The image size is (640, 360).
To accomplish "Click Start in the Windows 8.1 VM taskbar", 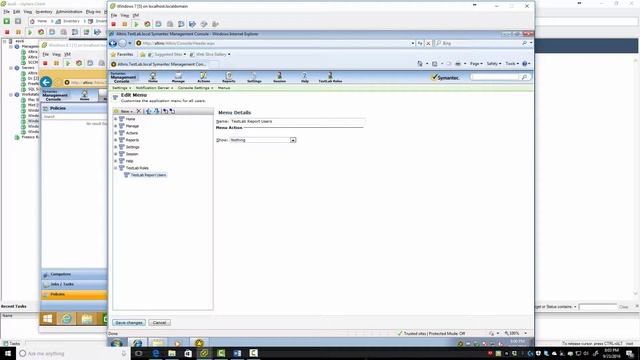I will pyautogui.click(x=48, y=318).
